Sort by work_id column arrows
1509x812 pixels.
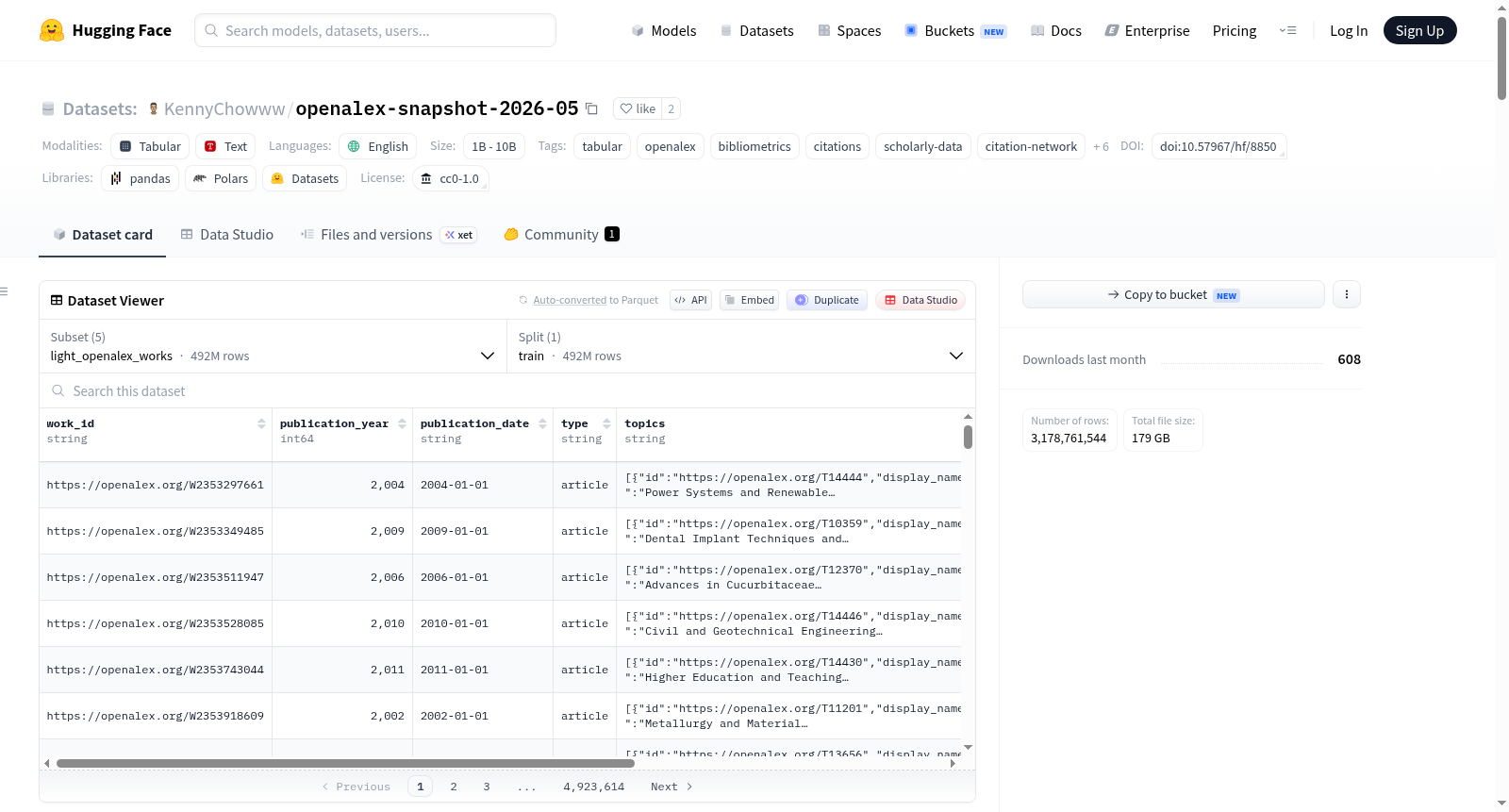[x=261, y=423]
